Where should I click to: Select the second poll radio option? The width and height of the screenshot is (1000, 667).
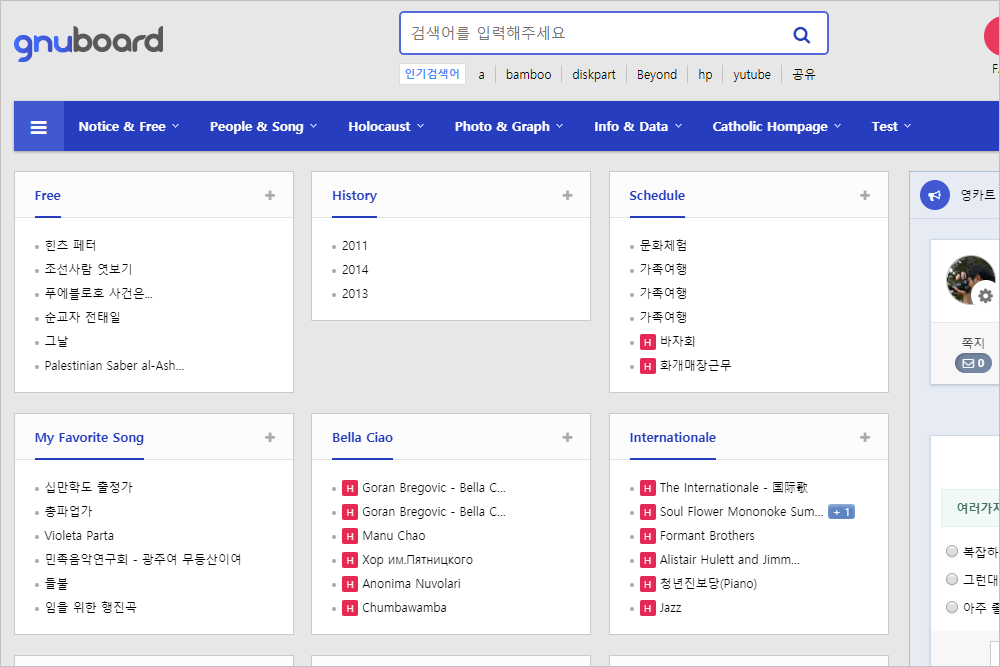(x=952, y=579)
